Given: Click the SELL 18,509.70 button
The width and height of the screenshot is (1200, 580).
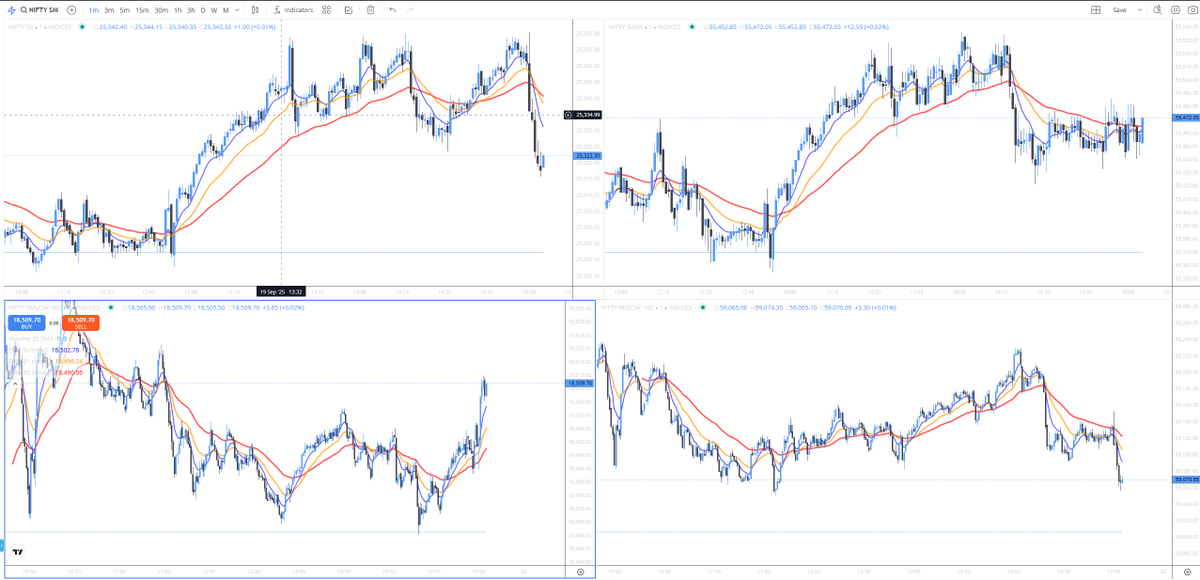Looking at the screenshot, I should click(x=80, y=323).
